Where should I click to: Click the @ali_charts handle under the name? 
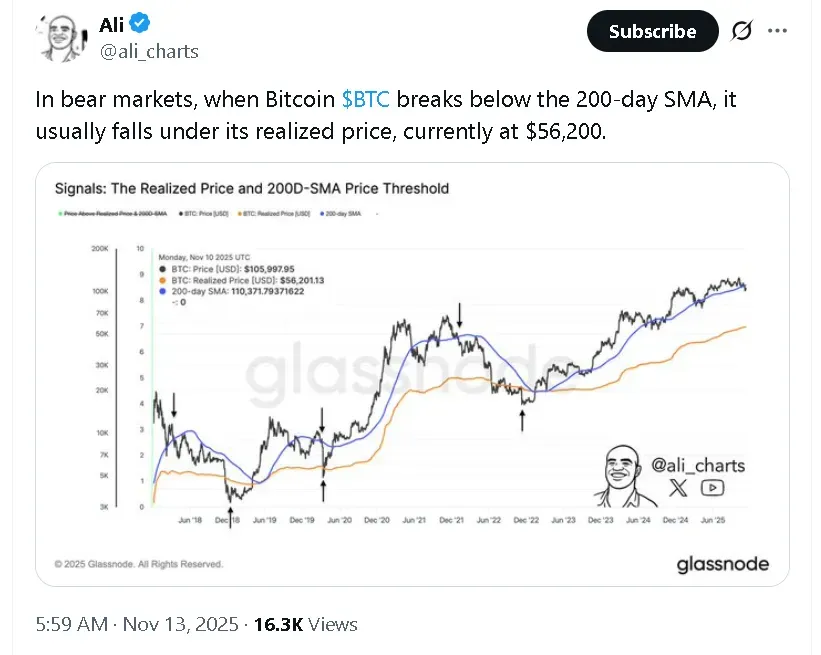(149, 51)
